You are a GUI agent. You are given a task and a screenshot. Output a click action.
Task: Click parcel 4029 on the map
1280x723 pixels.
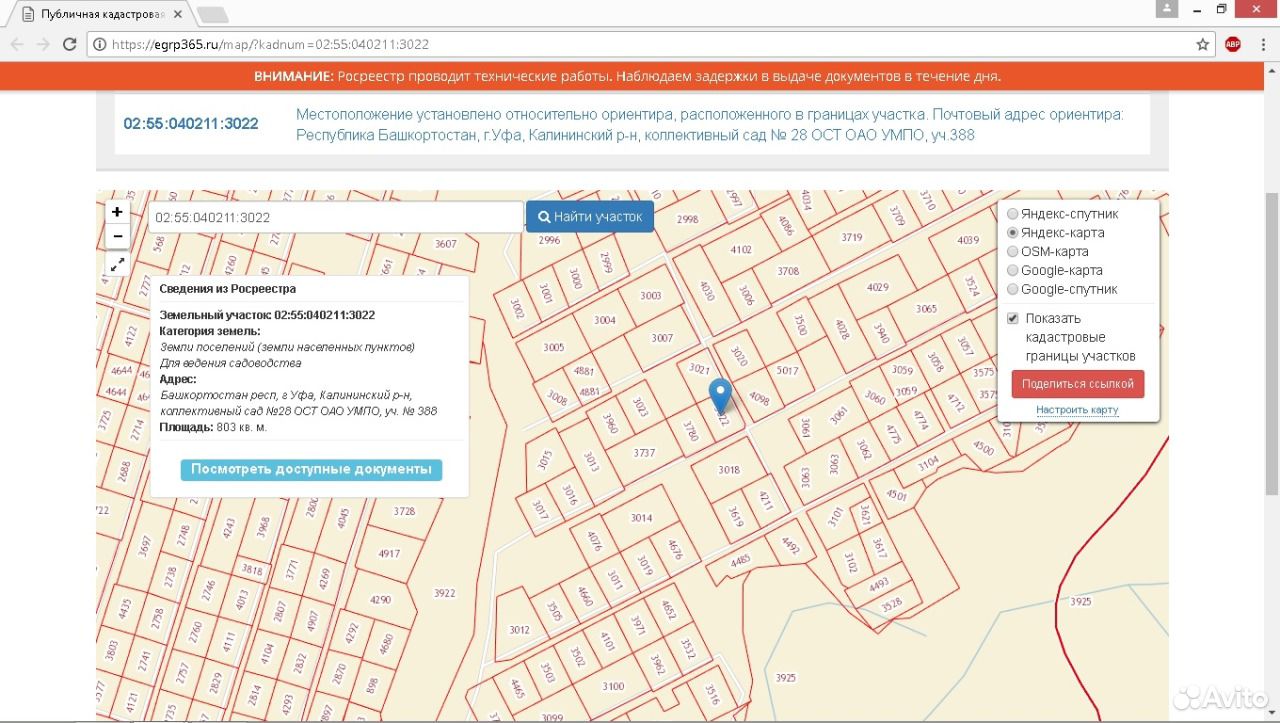(x=878, y=288)
